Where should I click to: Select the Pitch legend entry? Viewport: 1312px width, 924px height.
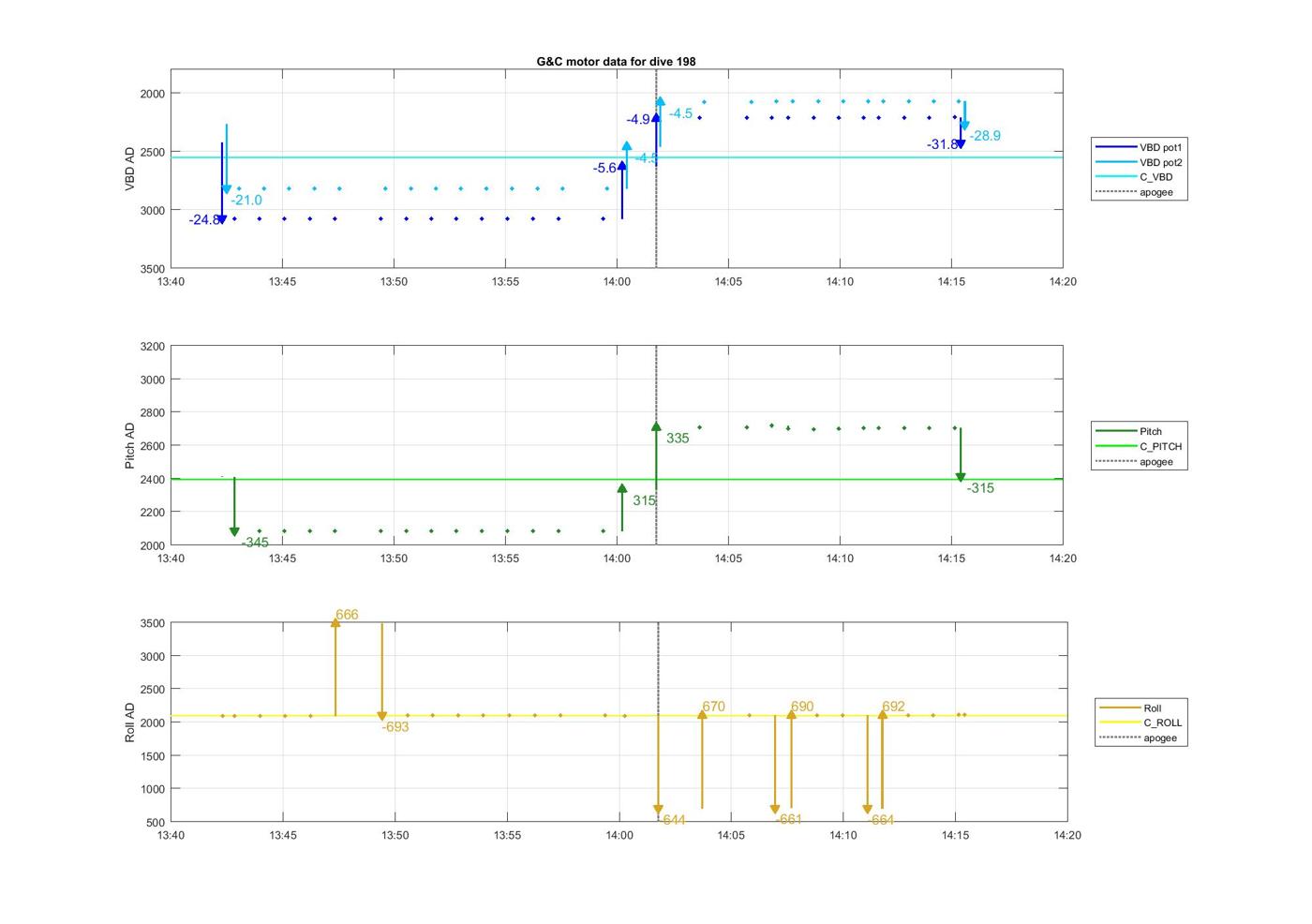1129,431
